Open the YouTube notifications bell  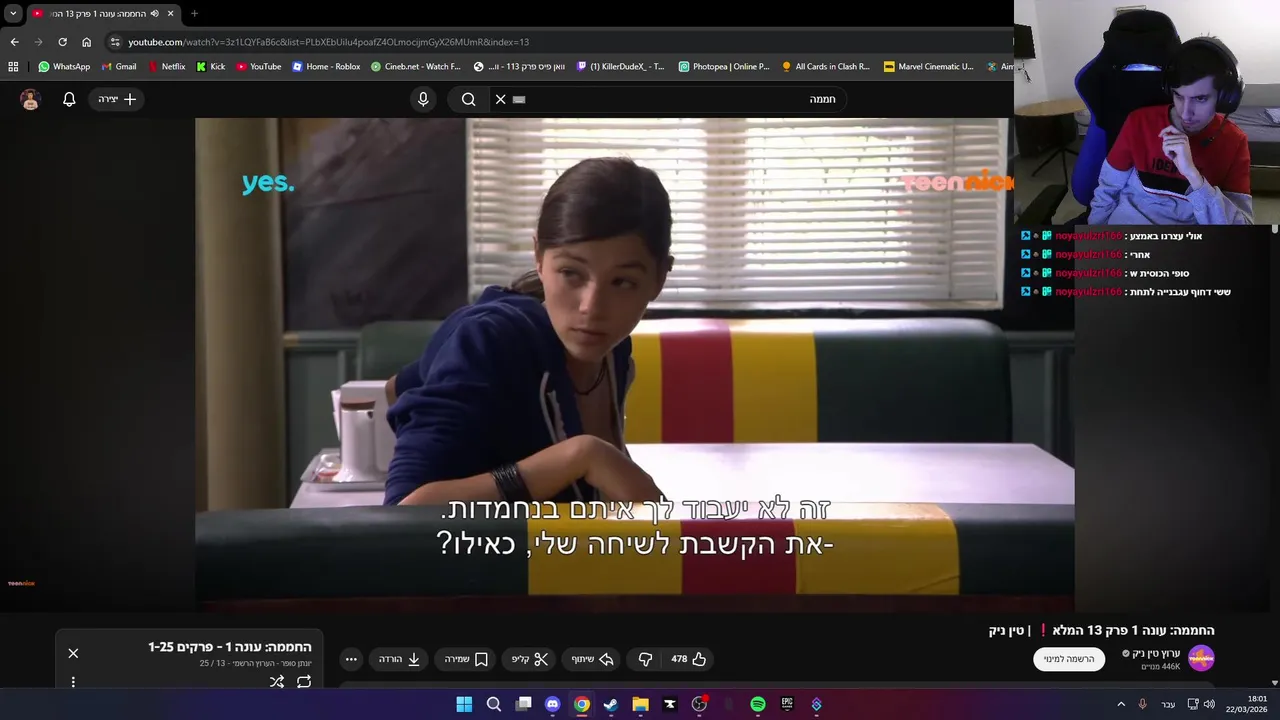(69, 99)
